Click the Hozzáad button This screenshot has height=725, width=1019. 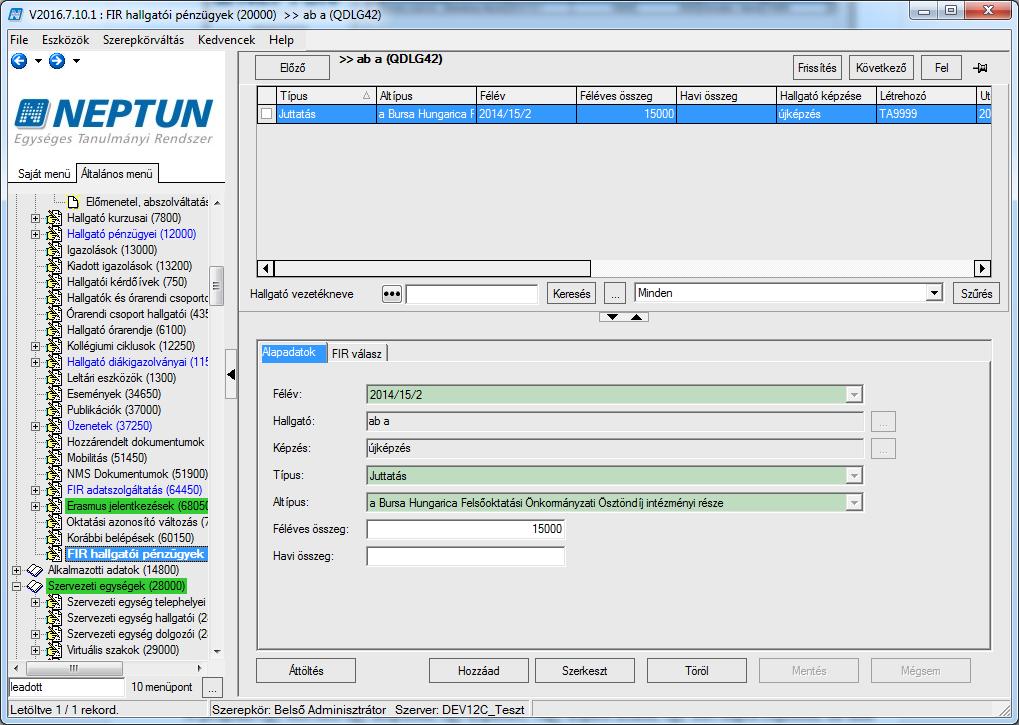point(479,670)
